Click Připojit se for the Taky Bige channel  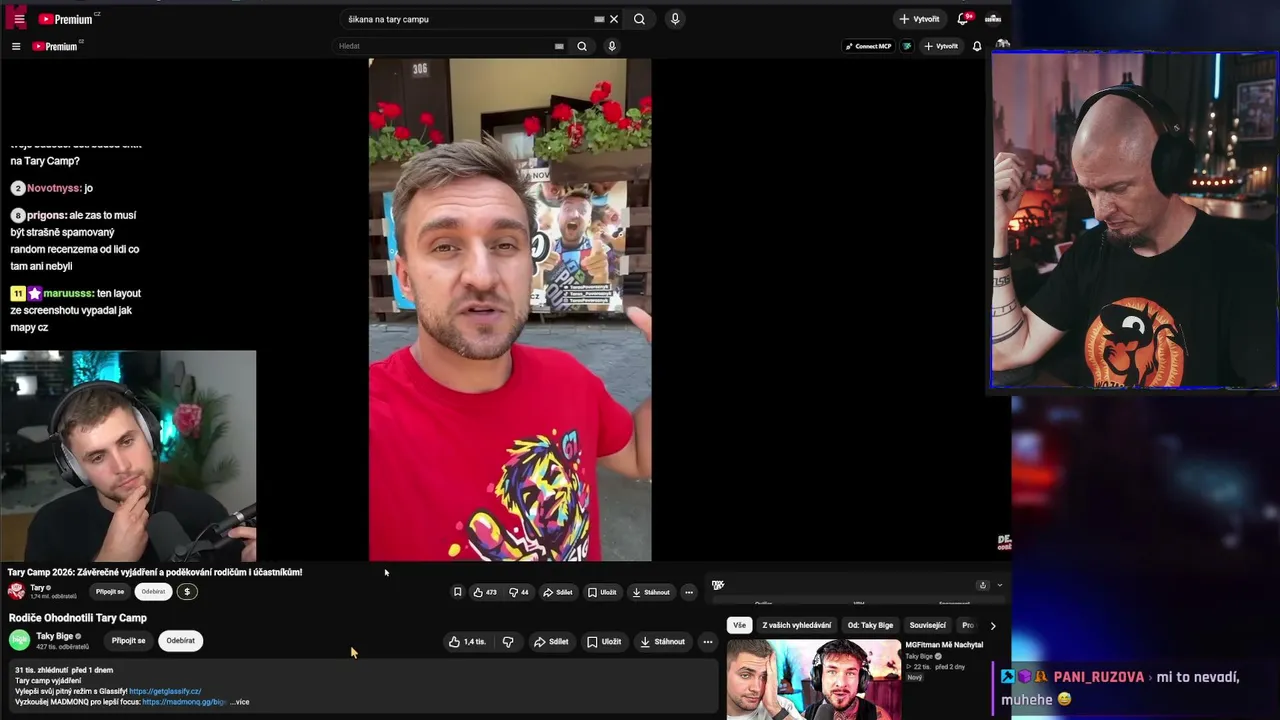[x=128, y=641]
